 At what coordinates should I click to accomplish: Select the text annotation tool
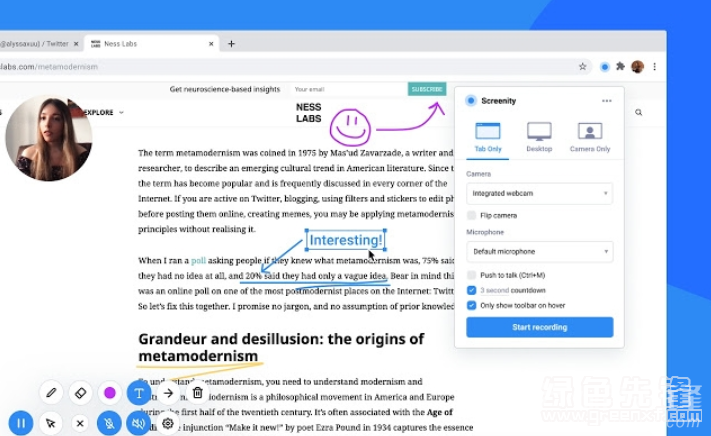coord(139,393)
